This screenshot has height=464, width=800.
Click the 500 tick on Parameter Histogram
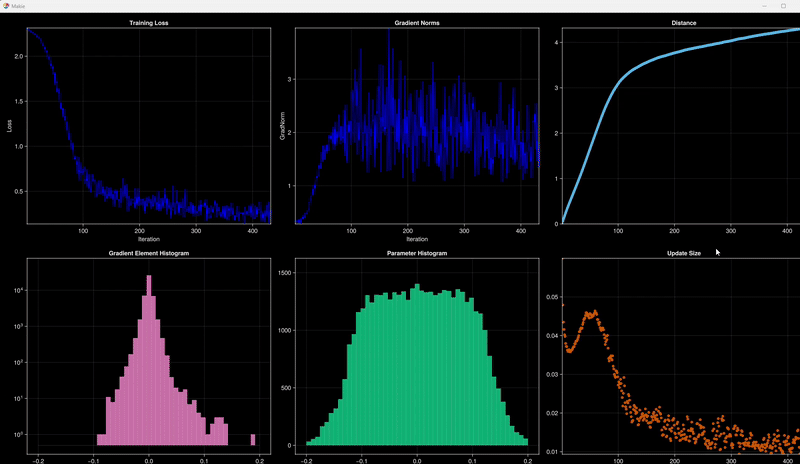click(286, 388)
